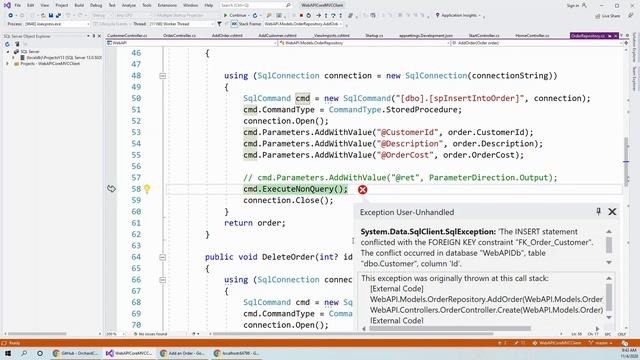The image size is (640, 360).
Task: Expand the Projects - WebAPICoreMVCClient node
Action: pyautogui.click(x=7, y=64)
